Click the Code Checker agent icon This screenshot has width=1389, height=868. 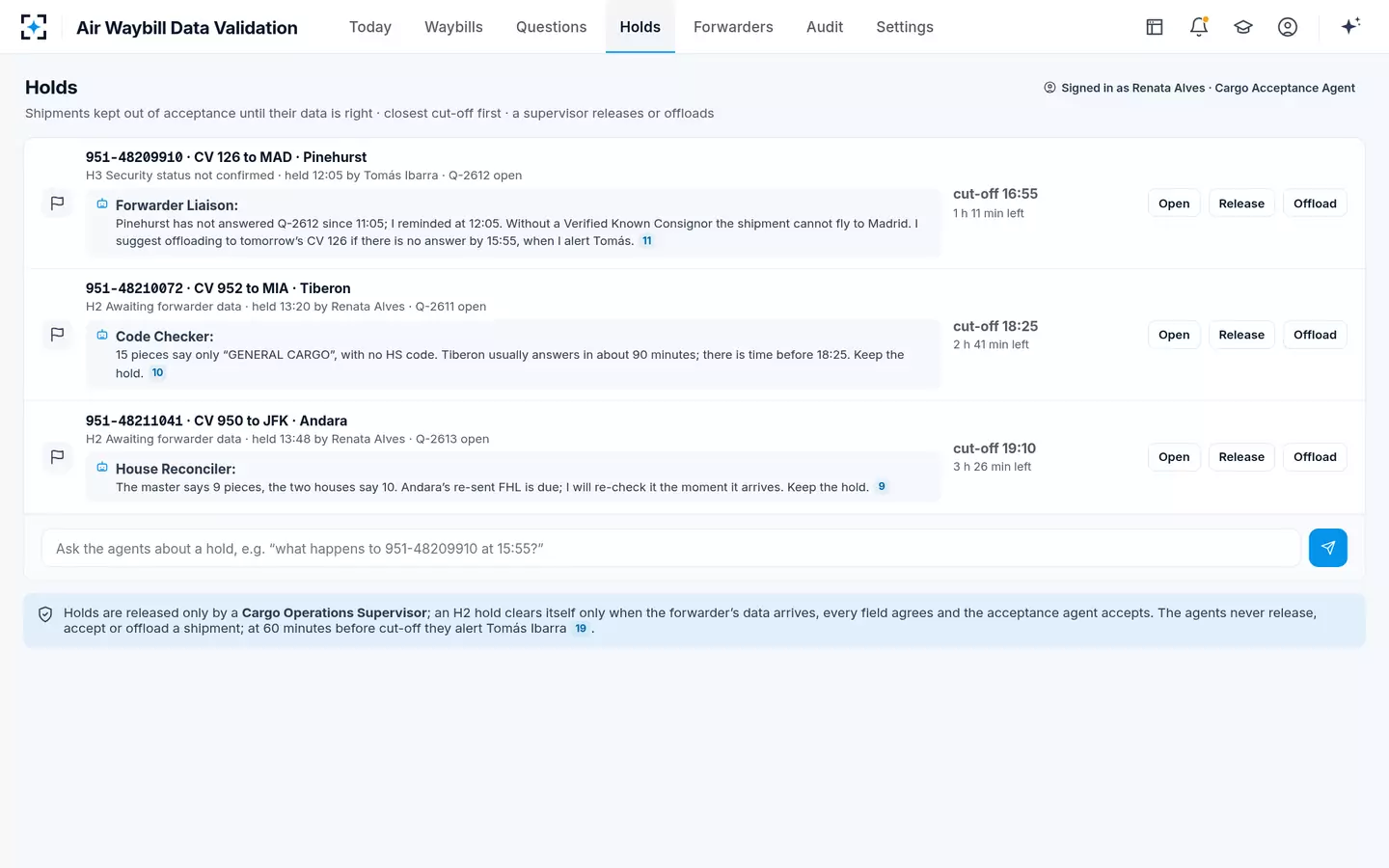pos(102,336)
